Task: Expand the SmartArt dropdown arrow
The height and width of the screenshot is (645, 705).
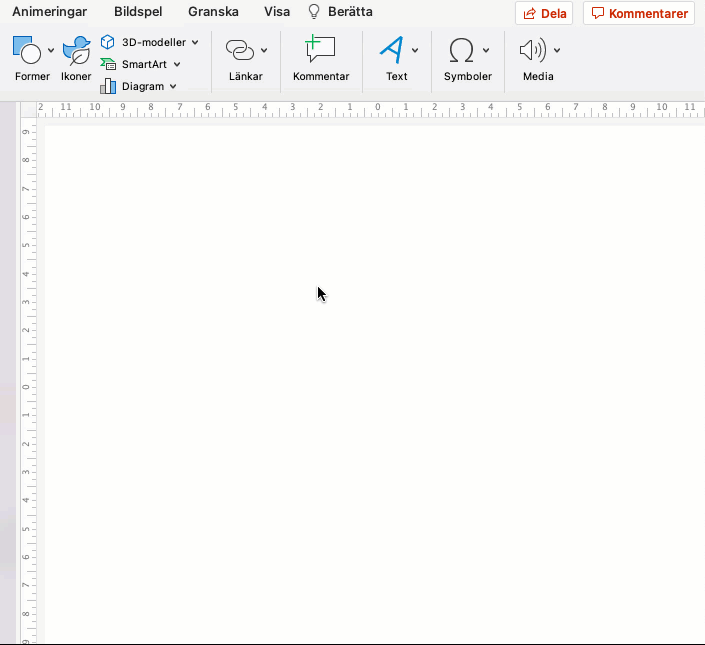Action: click(177, 64)
